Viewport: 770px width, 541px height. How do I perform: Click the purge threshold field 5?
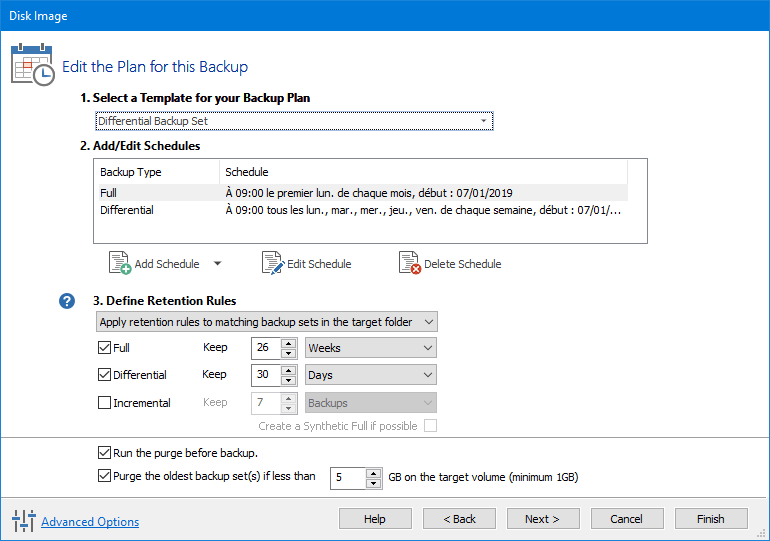point(348,478)
